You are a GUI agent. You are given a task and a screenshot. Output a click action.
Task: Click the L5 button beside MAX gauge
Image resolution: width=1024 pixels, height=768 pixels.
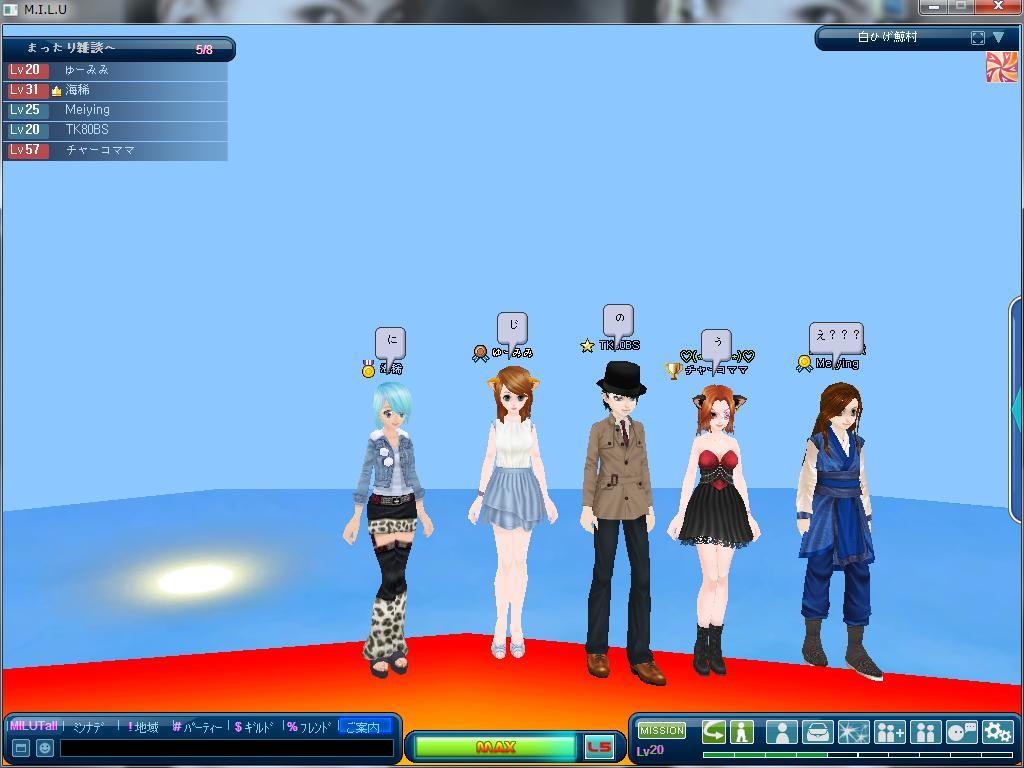pos(598,747)
